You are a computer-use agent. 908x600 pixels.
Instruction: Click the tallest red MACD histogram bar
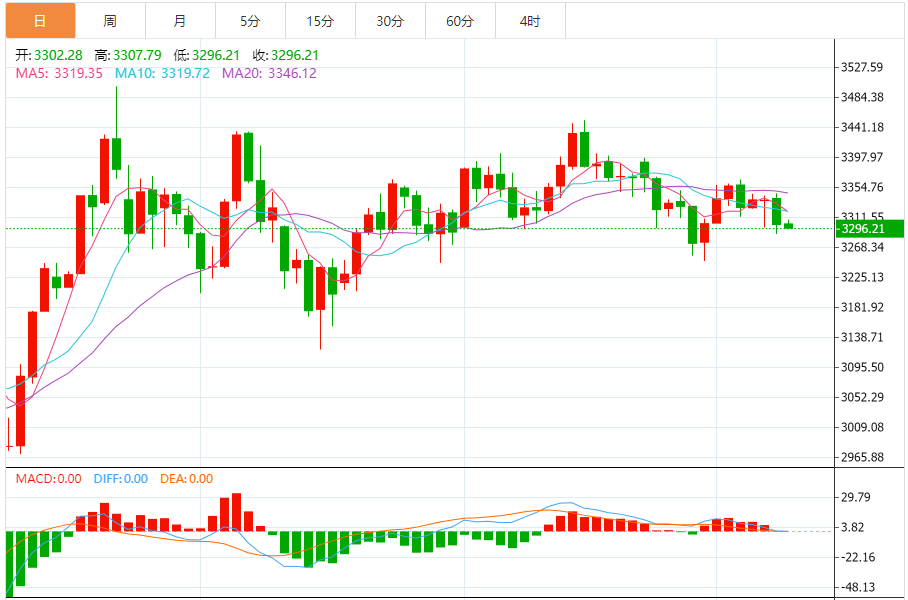237,512
